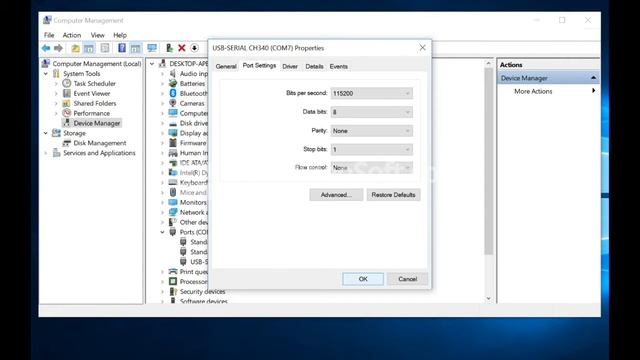Select the Port Settings tab
The height and width of the screenshot is (360, 640).
pyautogui.click(x=259, y=65)
